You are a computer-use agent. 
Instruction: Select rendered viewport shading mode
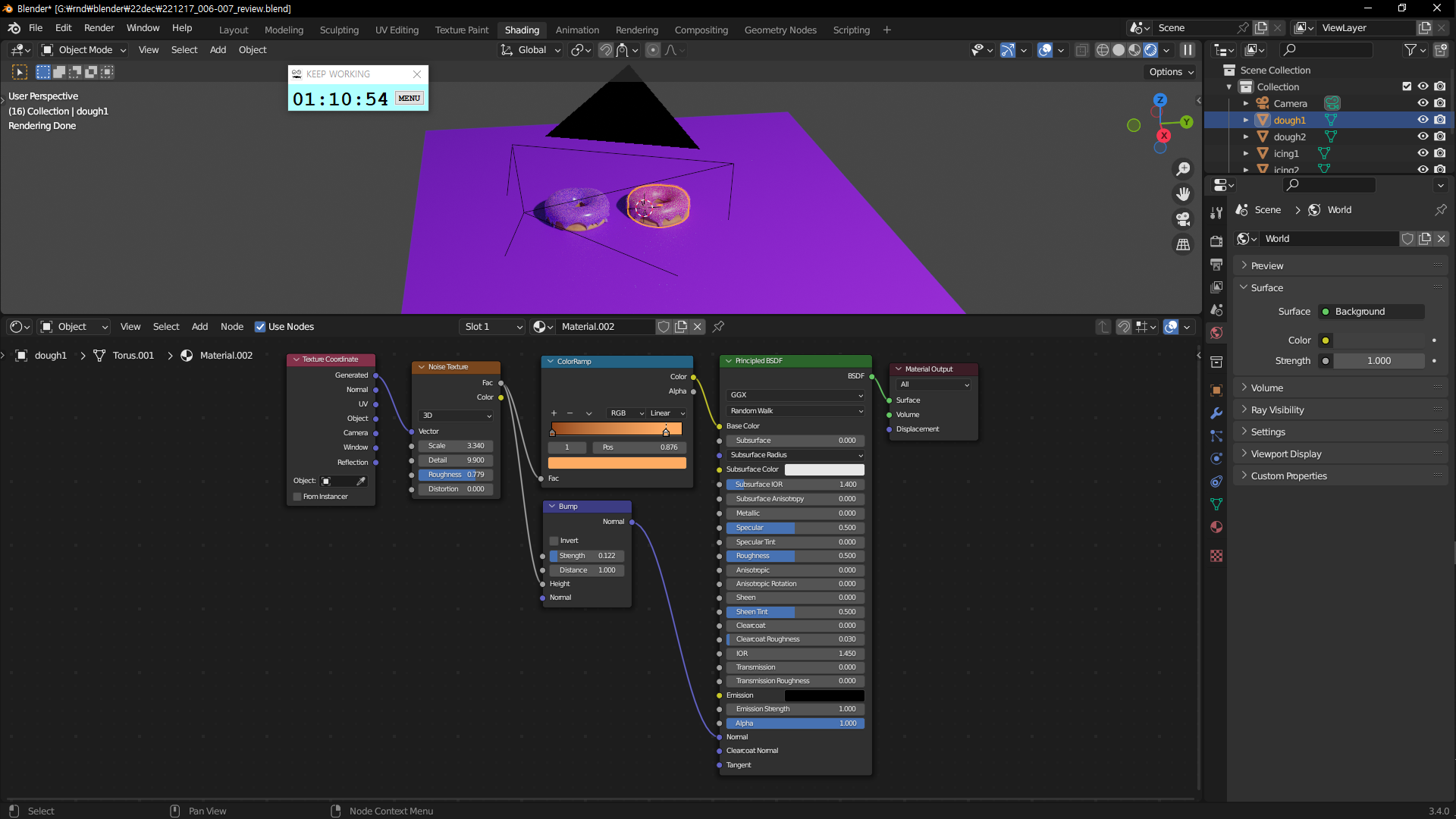click(1150, 50)
